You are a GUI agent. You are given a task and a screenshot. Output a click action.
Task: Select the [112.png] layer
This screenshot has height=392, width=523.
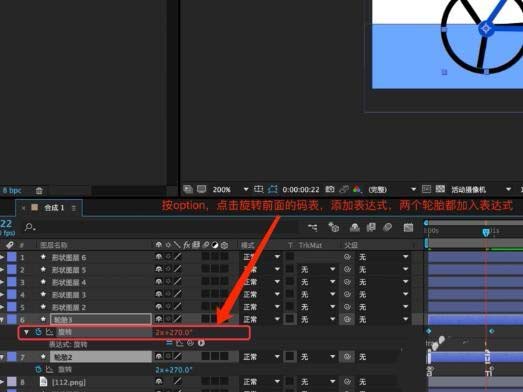tap(69, 382)
